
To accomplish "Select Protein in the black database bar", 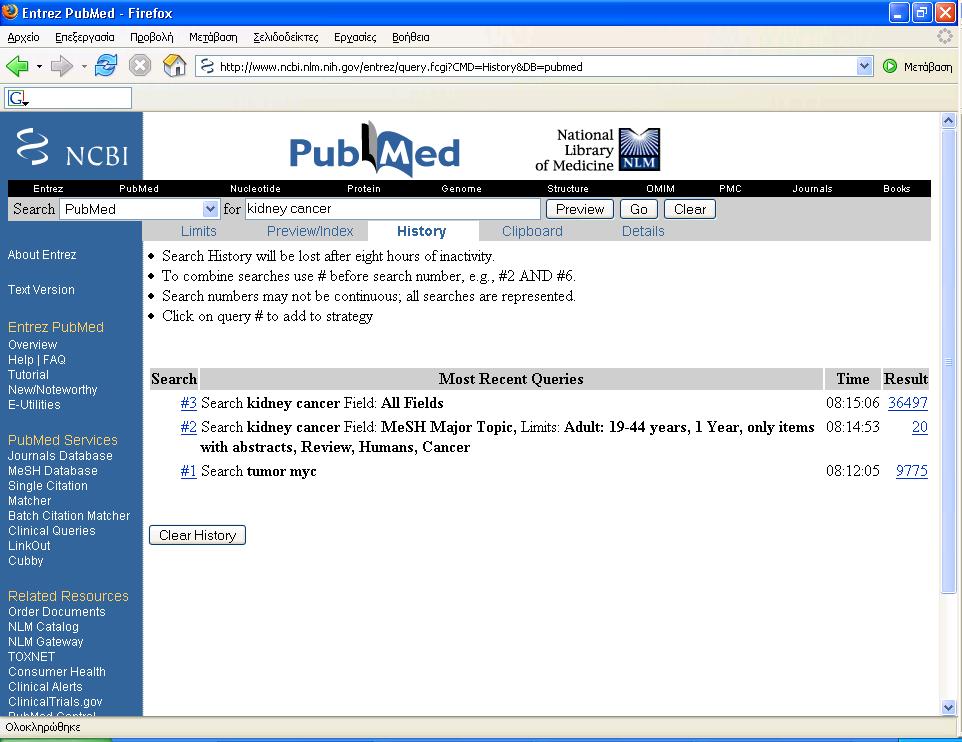I will [364, 188].
